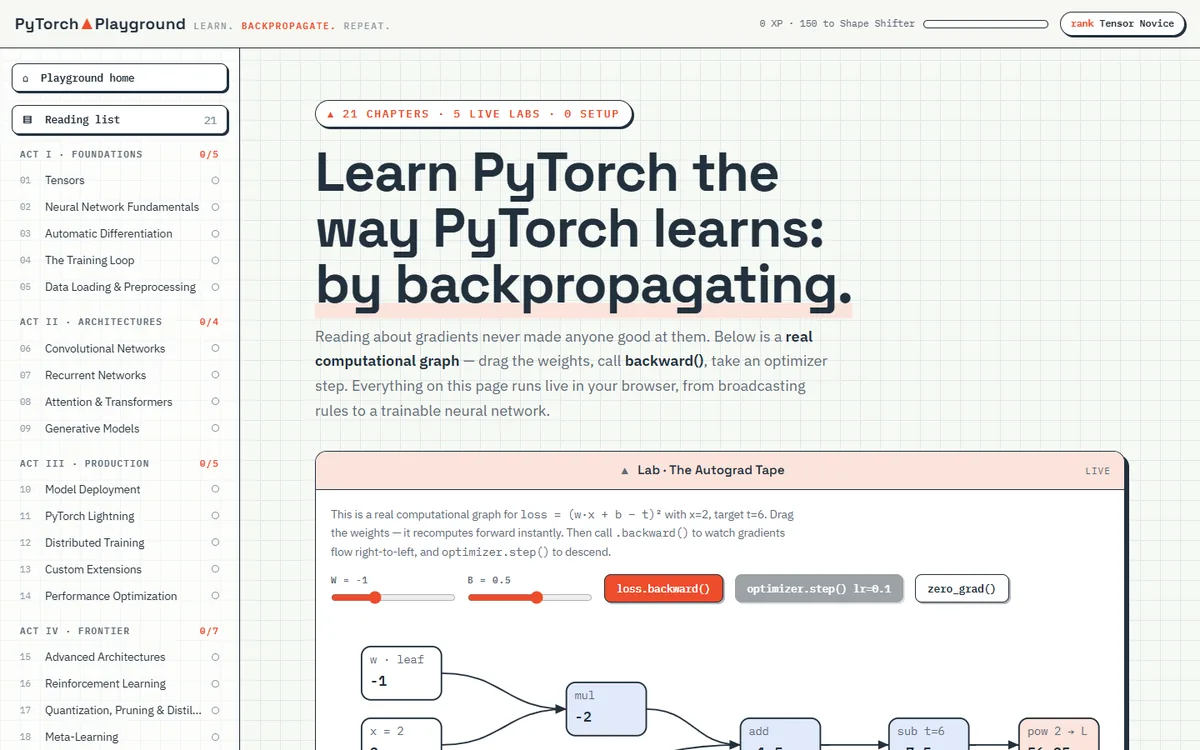This screenshot has height=750, width=1200.
Task: Open the Reading list
Action: [119, 120]
